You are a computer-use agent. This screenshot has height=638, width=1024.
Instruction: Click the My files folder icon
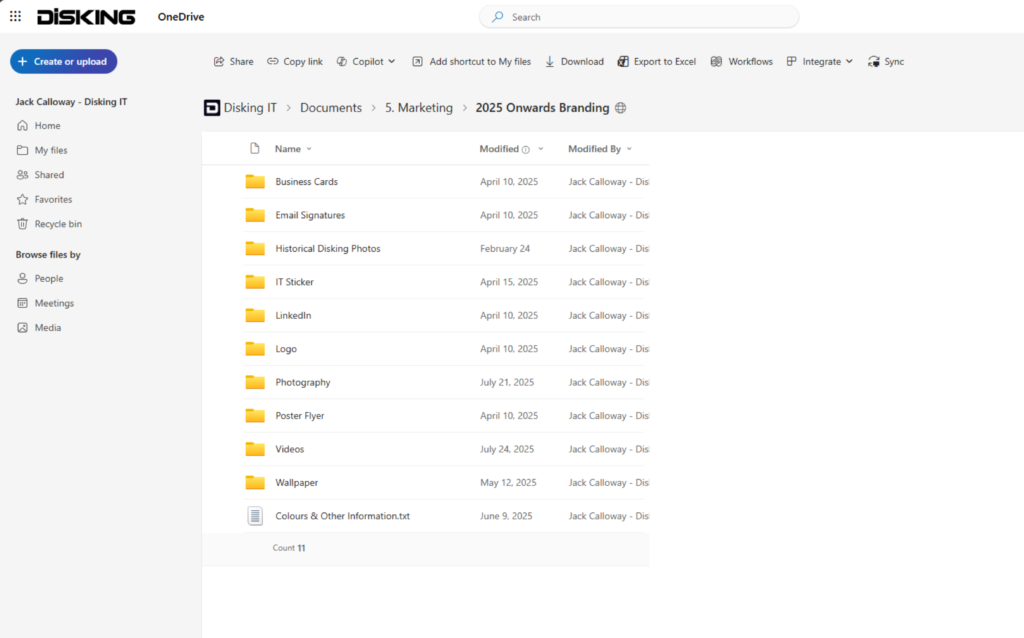coord(23,150)
